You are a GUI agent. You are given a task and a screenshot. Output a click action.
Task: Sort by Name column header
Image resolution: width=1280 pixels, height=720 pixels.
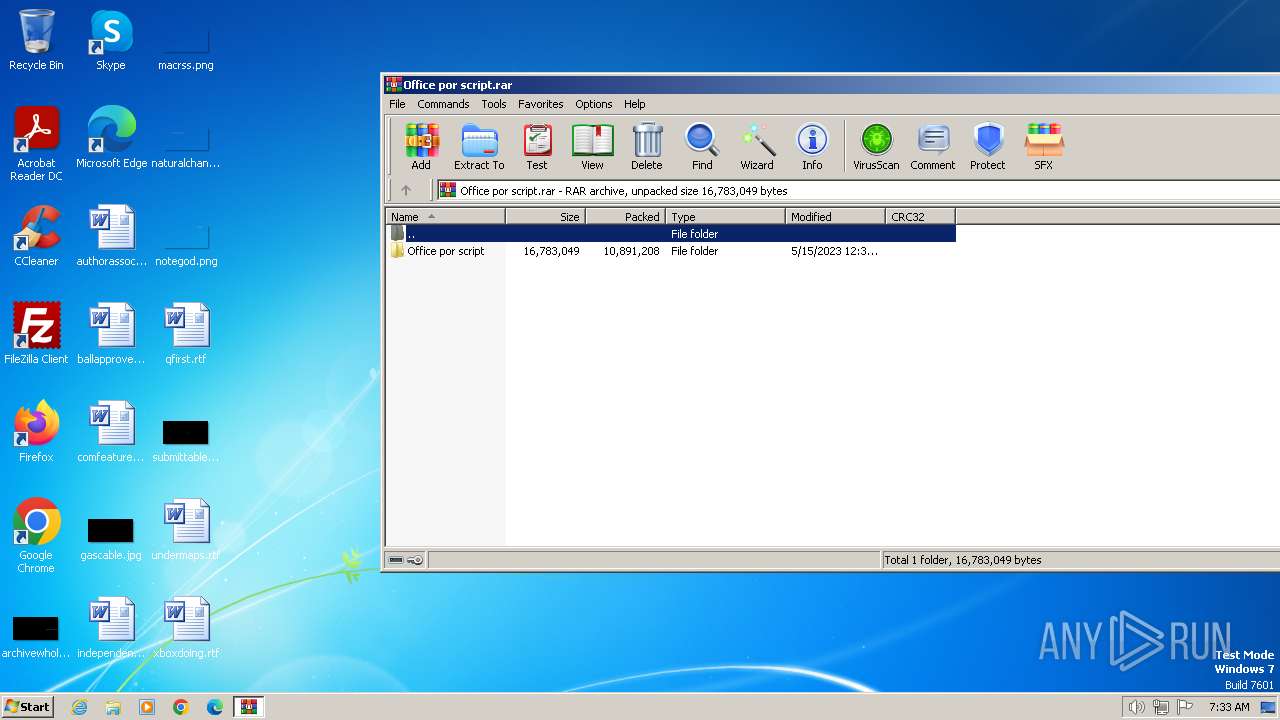(445, 216)
